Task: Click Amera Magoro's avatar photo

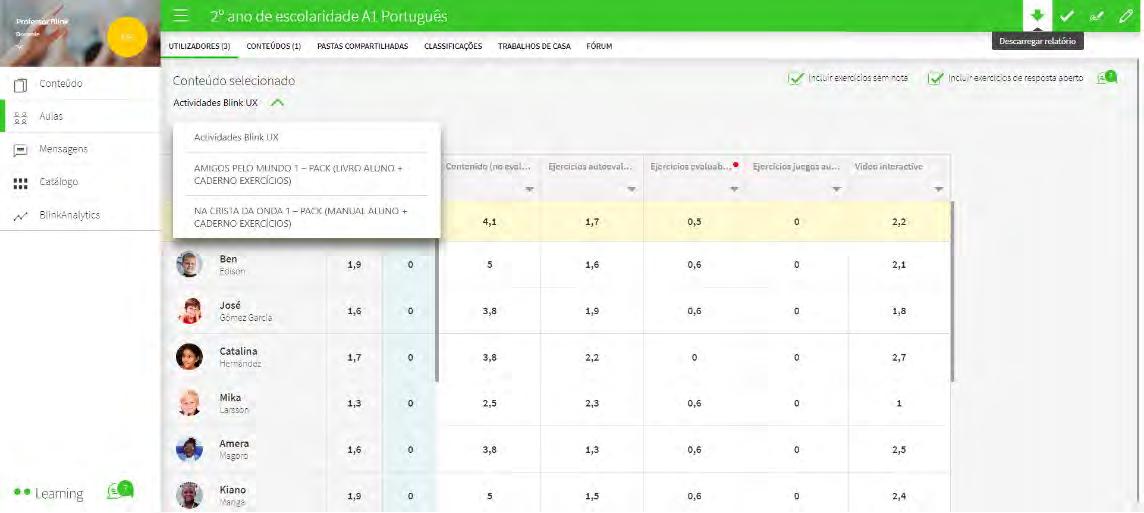Action: coord(190,449)
